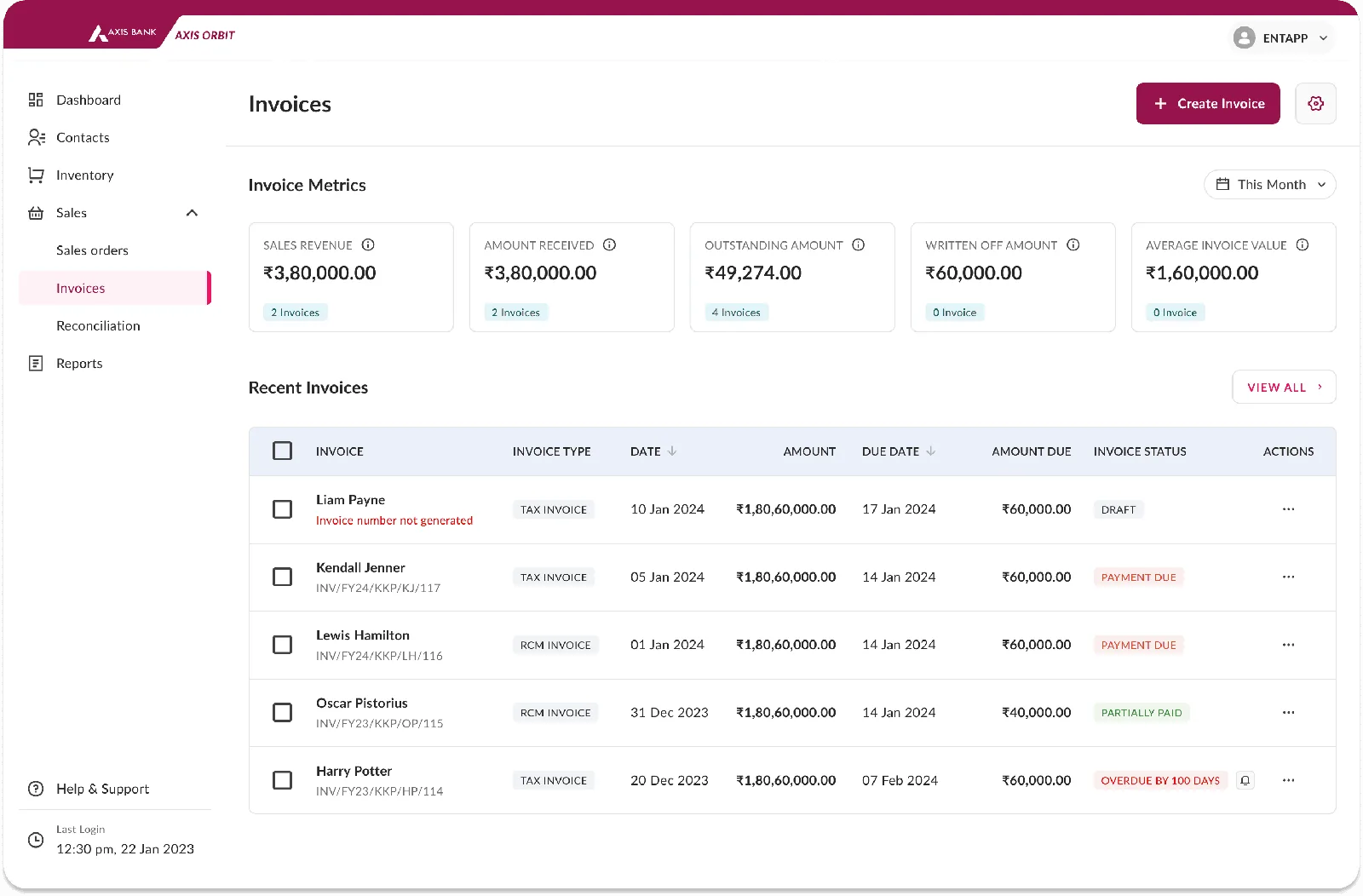Open actions menu for Oscar Pistorius invoice
1363x896 pixels.
(1288, 712)
